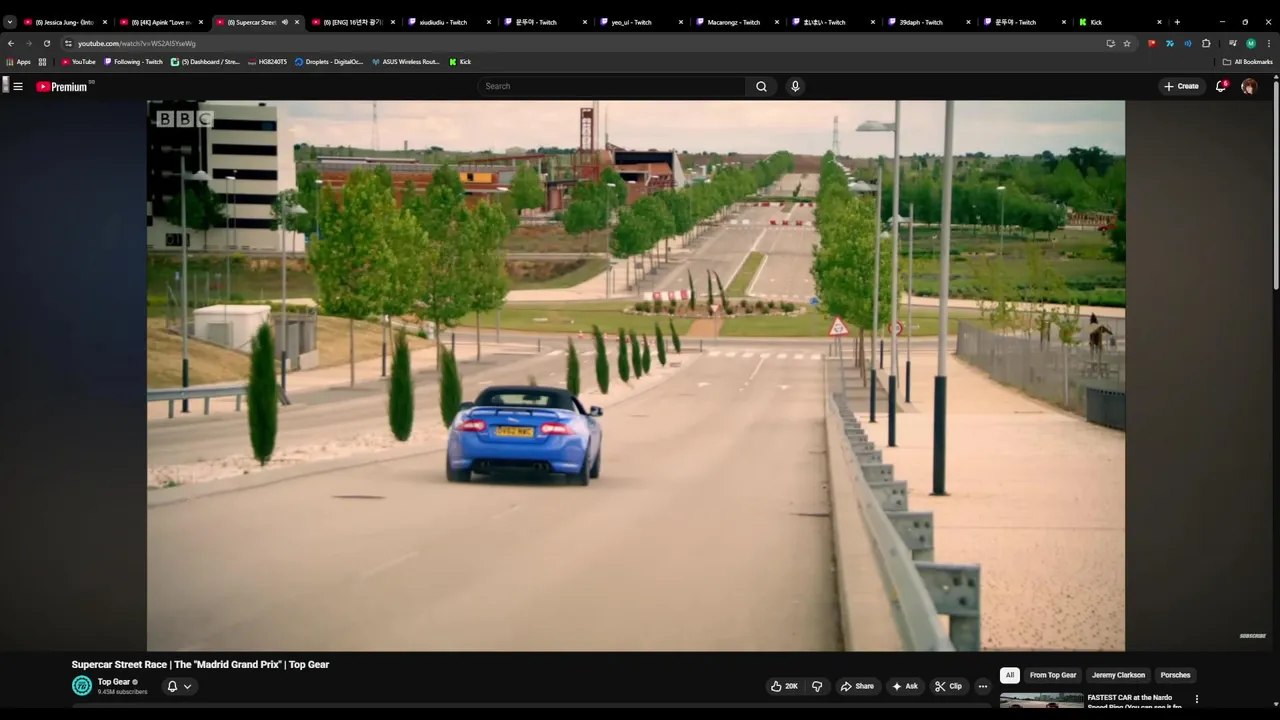
Task: Focus the YouTube search box
Action: click(x=612, y=86)
